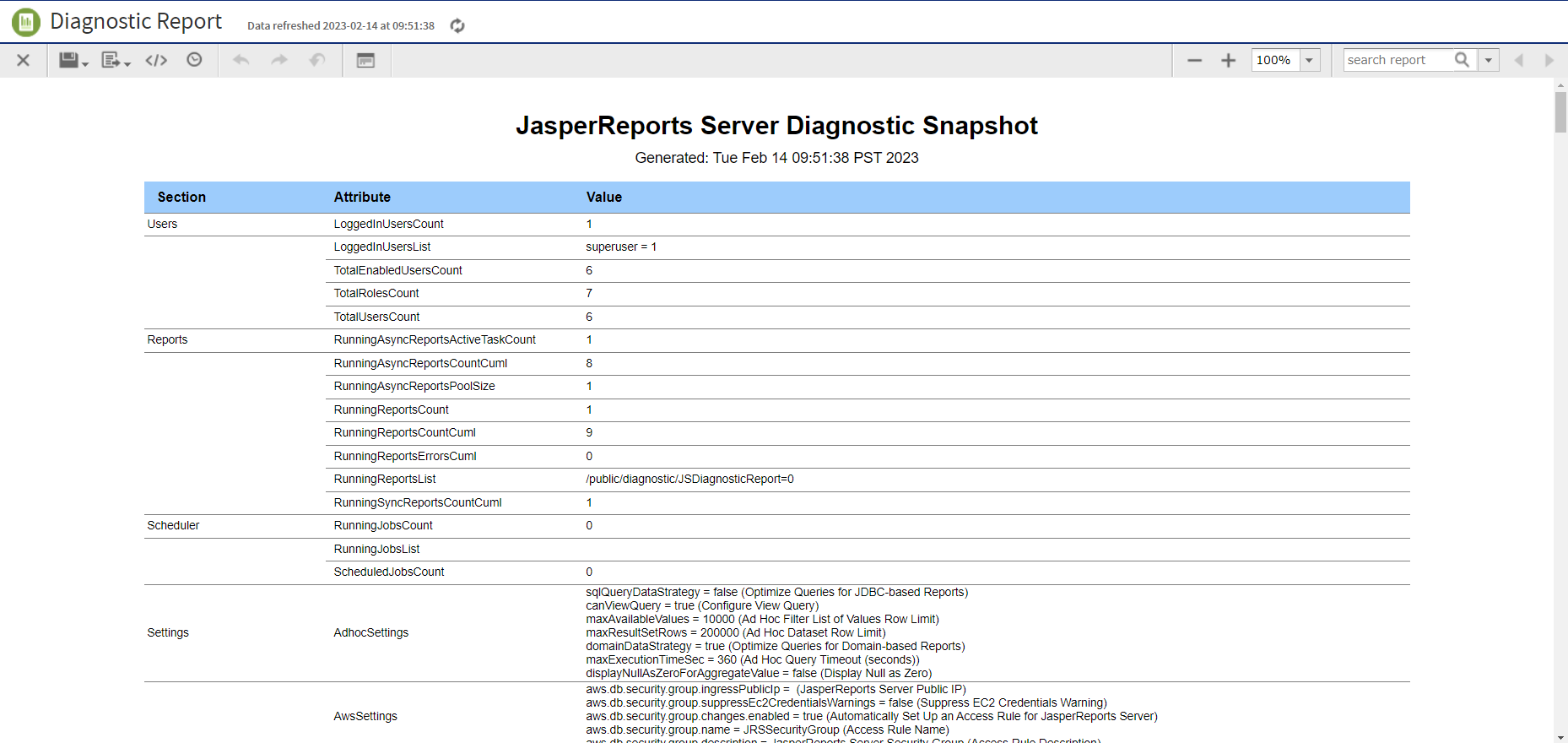Click the JasperReports Server Diagnostic Snapshot title
This screenshot has width=1568, height=743.
776,125
